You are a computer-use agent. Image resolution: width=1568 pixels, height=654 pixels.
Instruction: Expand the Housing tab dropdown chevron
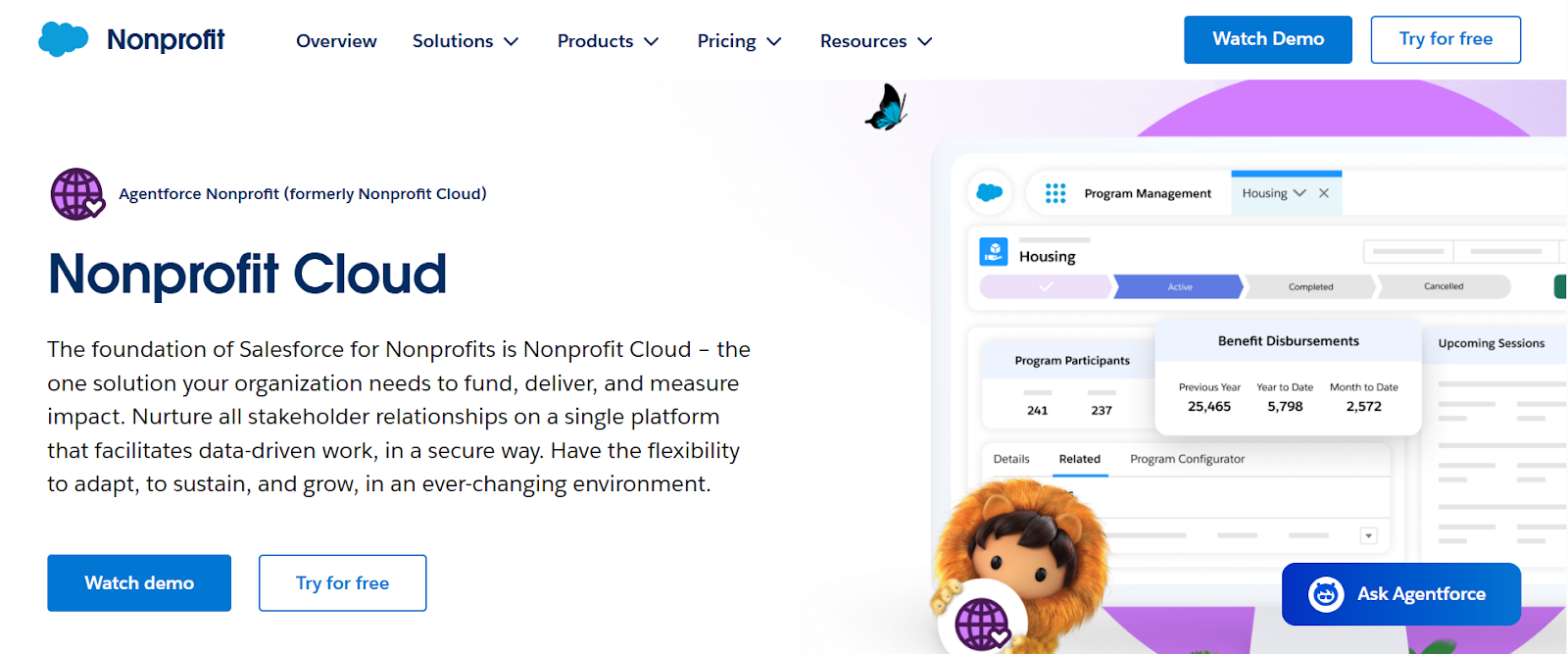(x=1299, y=193)
